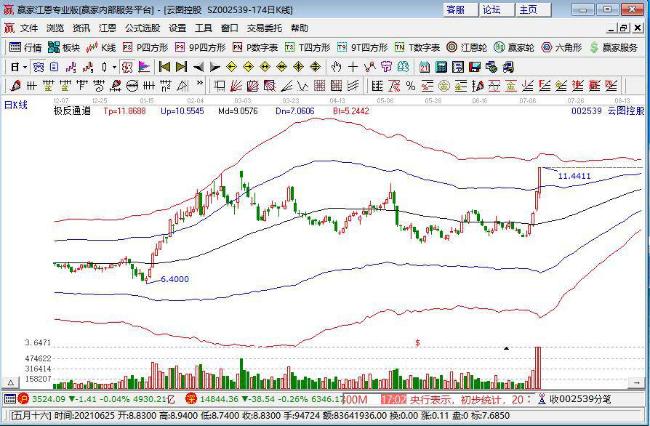Image resolution: width=650 pixels, height=426 pixels.
Task: Open the 行情 market quotes view
Action: (25, 48)
